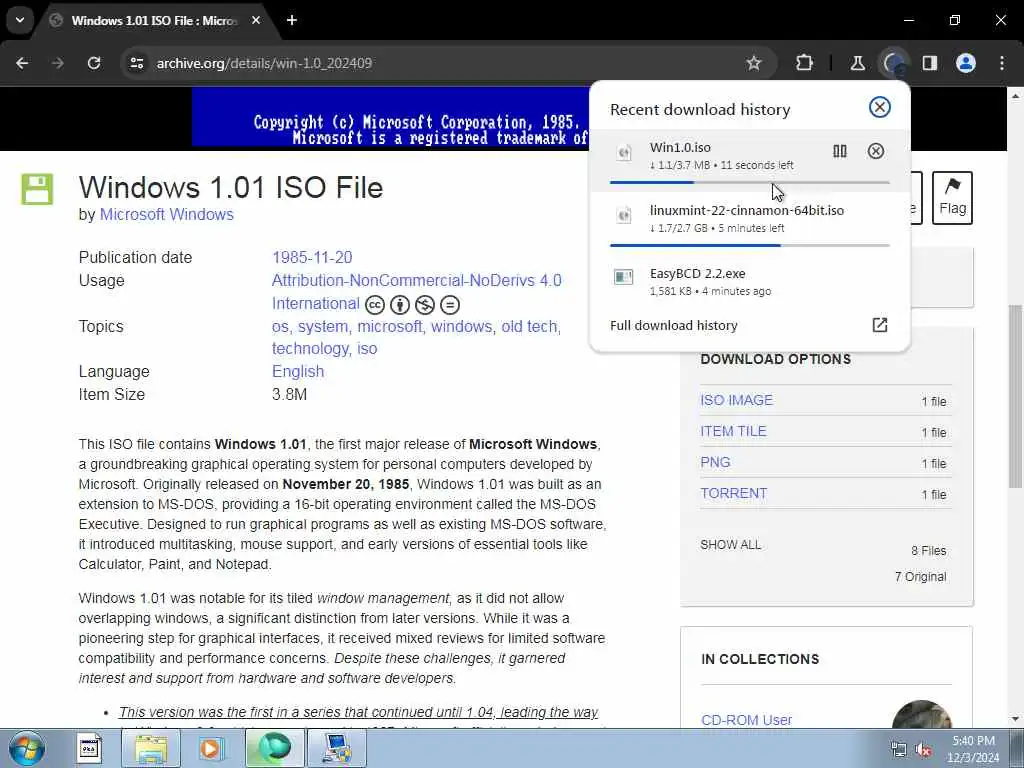Open Windows Media Player from taskbar
This screenshot has height=768, width=1024.
pyautogui.click(x=211, y=748)
